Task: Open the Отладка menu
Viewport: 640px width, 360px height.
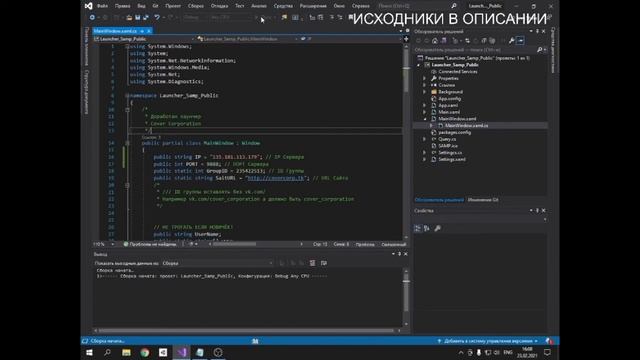Action: pyautogui.click(x=219, y=6)
